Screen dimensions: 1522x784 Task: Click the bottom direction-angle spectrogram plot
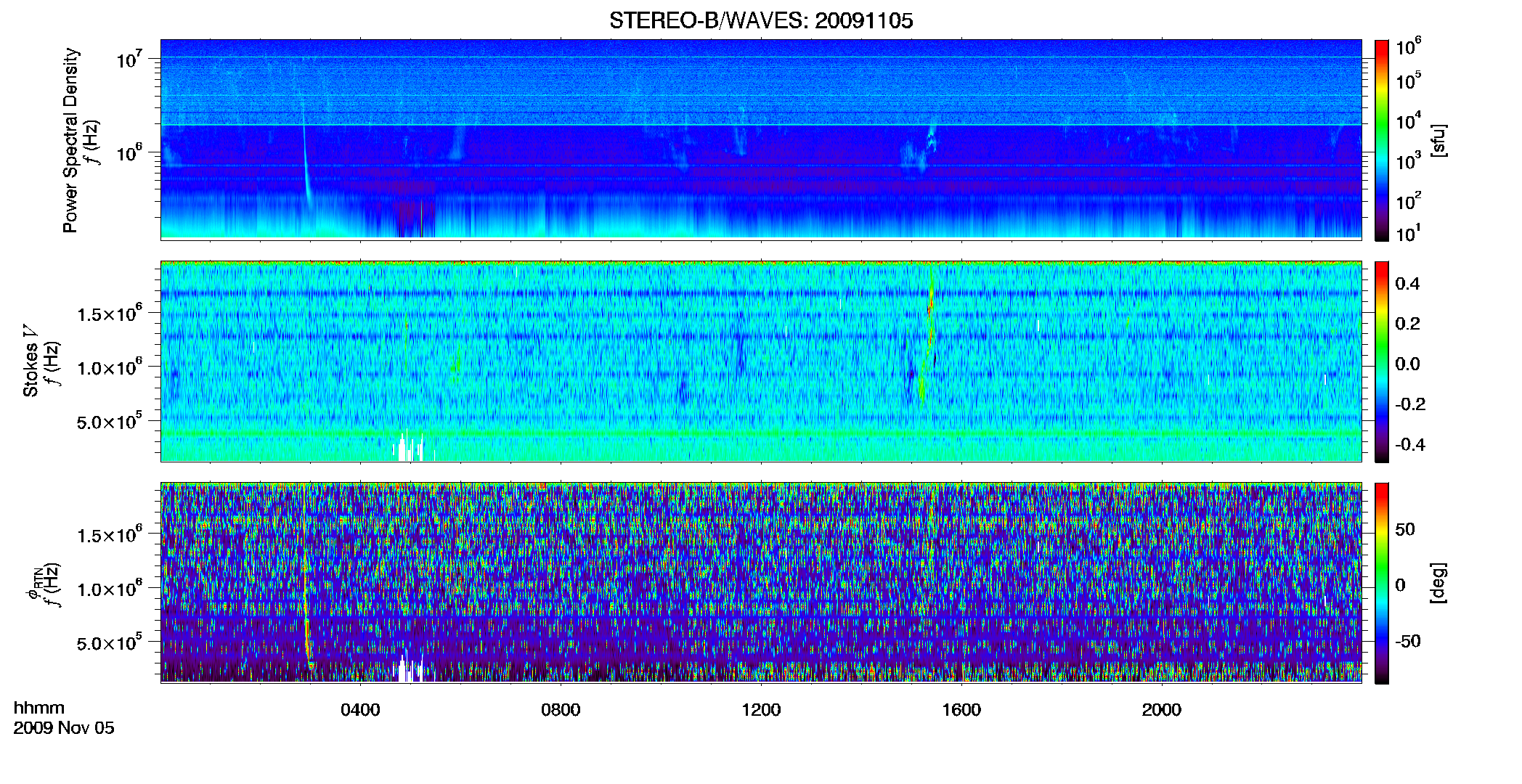(761, 582)
